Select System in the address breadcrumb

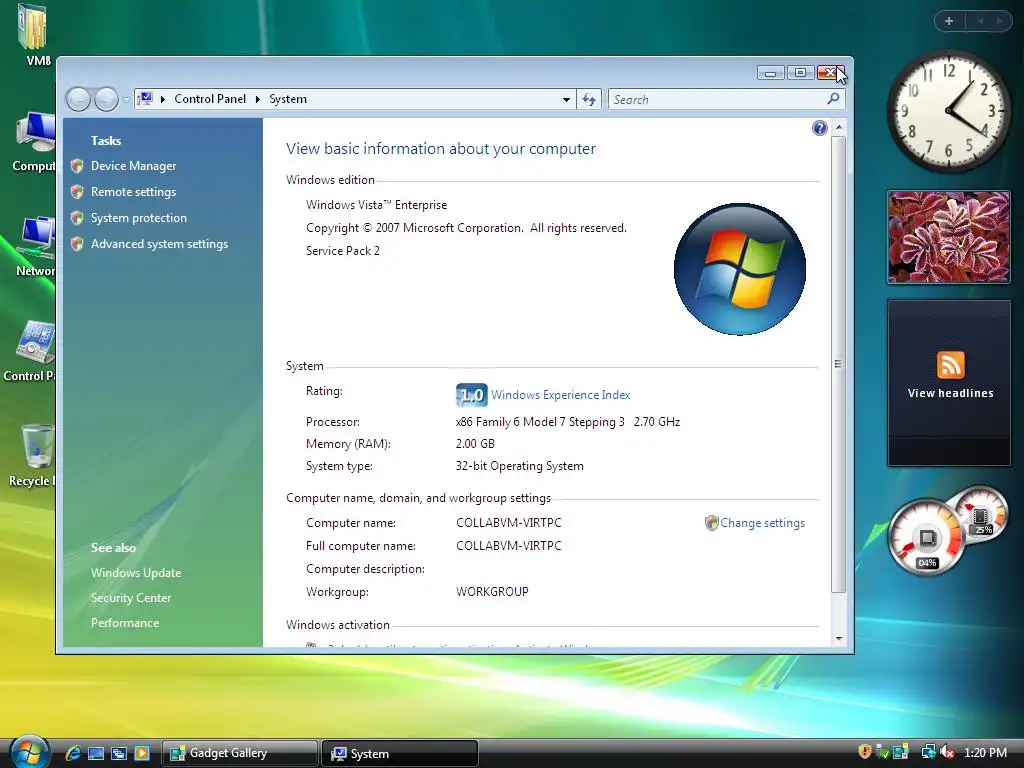(288, 99)
